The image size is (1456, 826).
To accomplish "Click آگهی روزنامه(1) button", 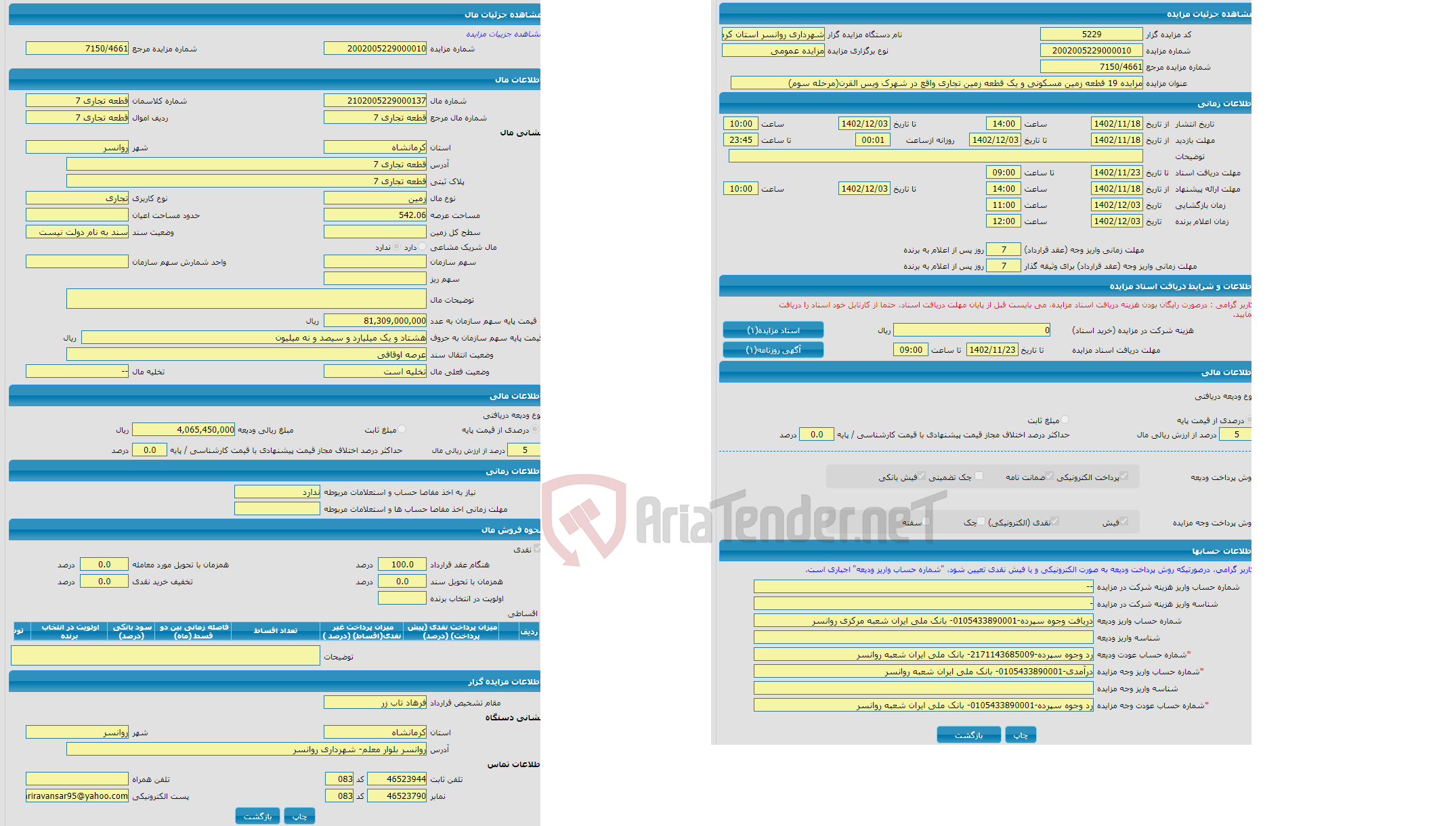I will click(x=778, y=349).
